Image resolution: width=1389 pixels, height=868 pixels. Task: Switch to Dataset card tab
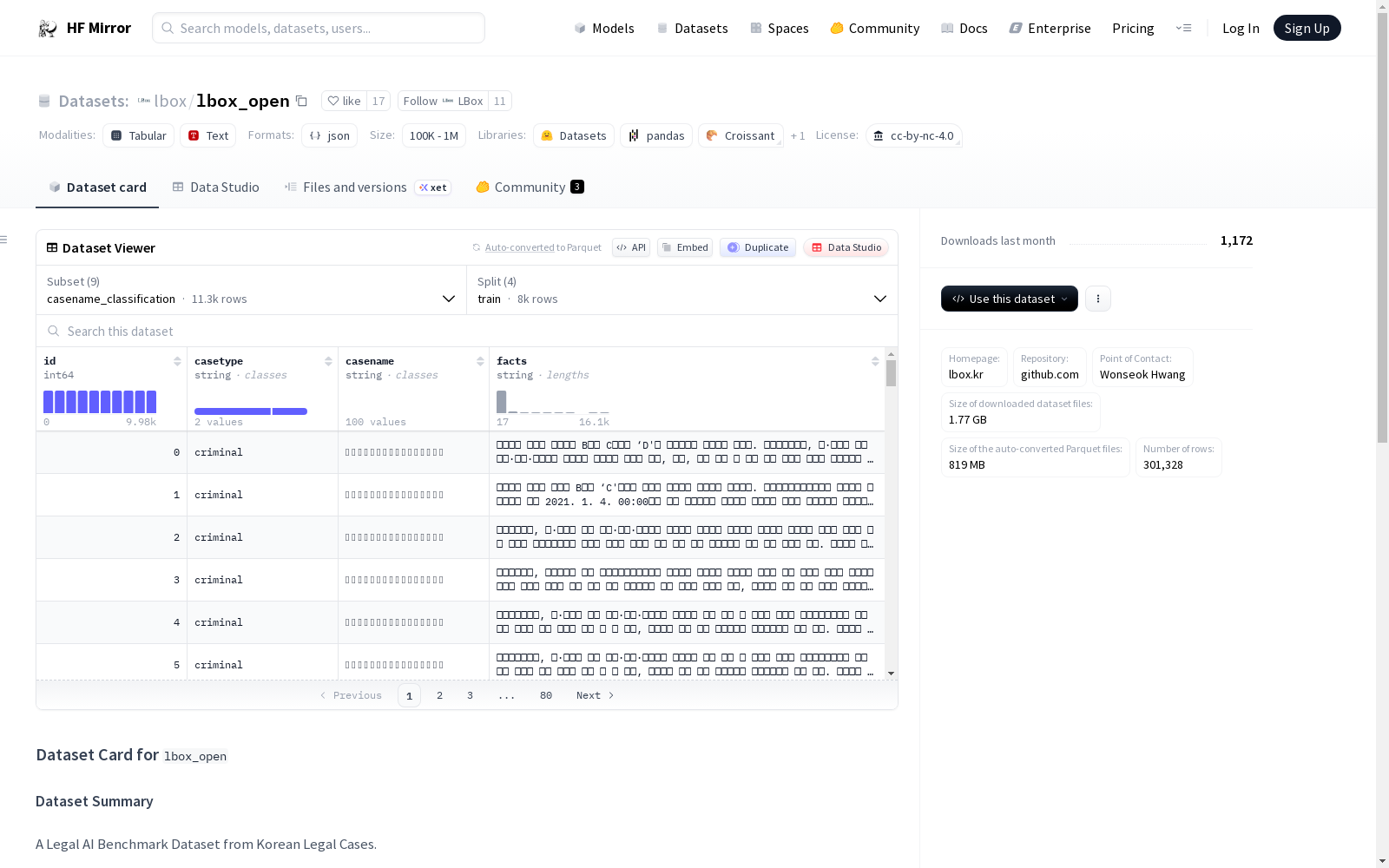(97, 187)
